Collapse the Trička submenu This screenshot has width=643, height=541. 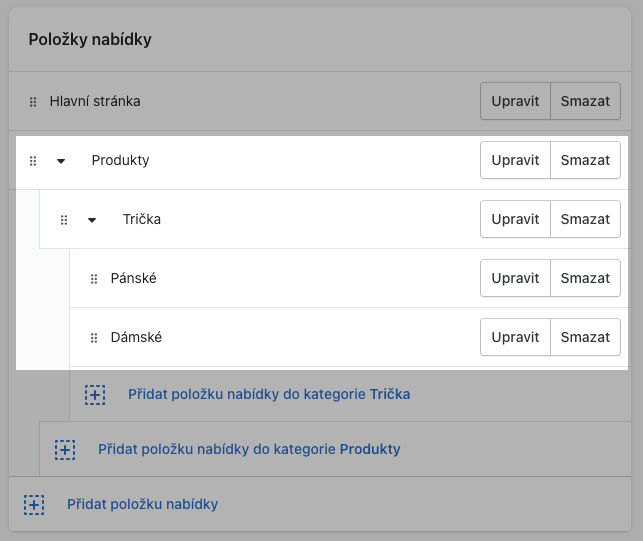[92, 219]
